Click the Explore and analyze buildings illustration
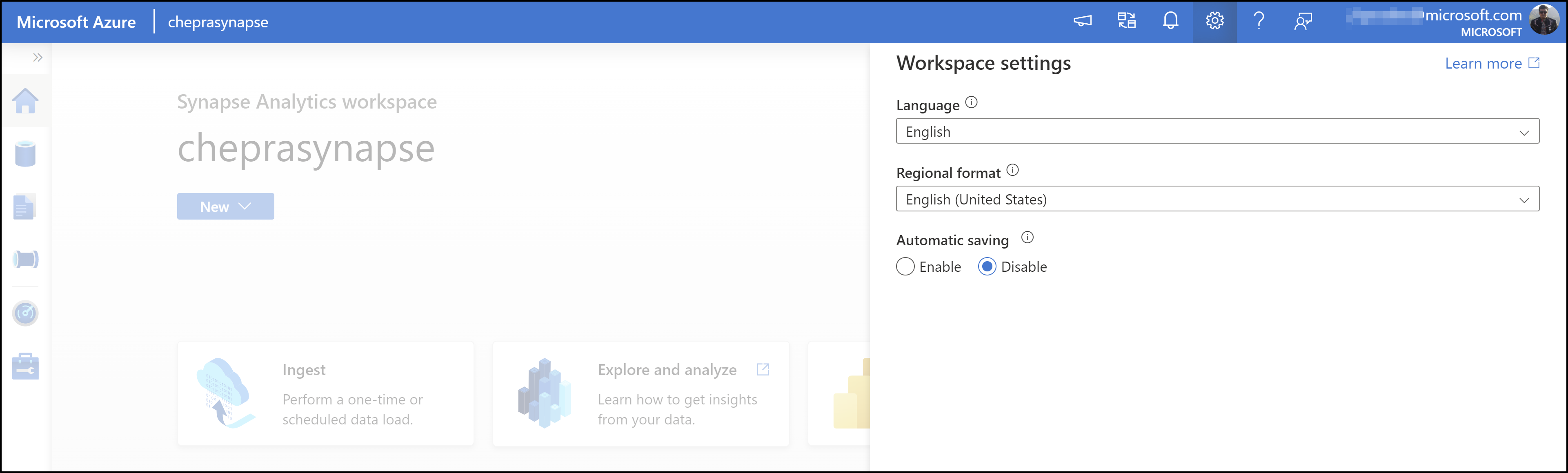1568x473 pixels. coord(544,393)
